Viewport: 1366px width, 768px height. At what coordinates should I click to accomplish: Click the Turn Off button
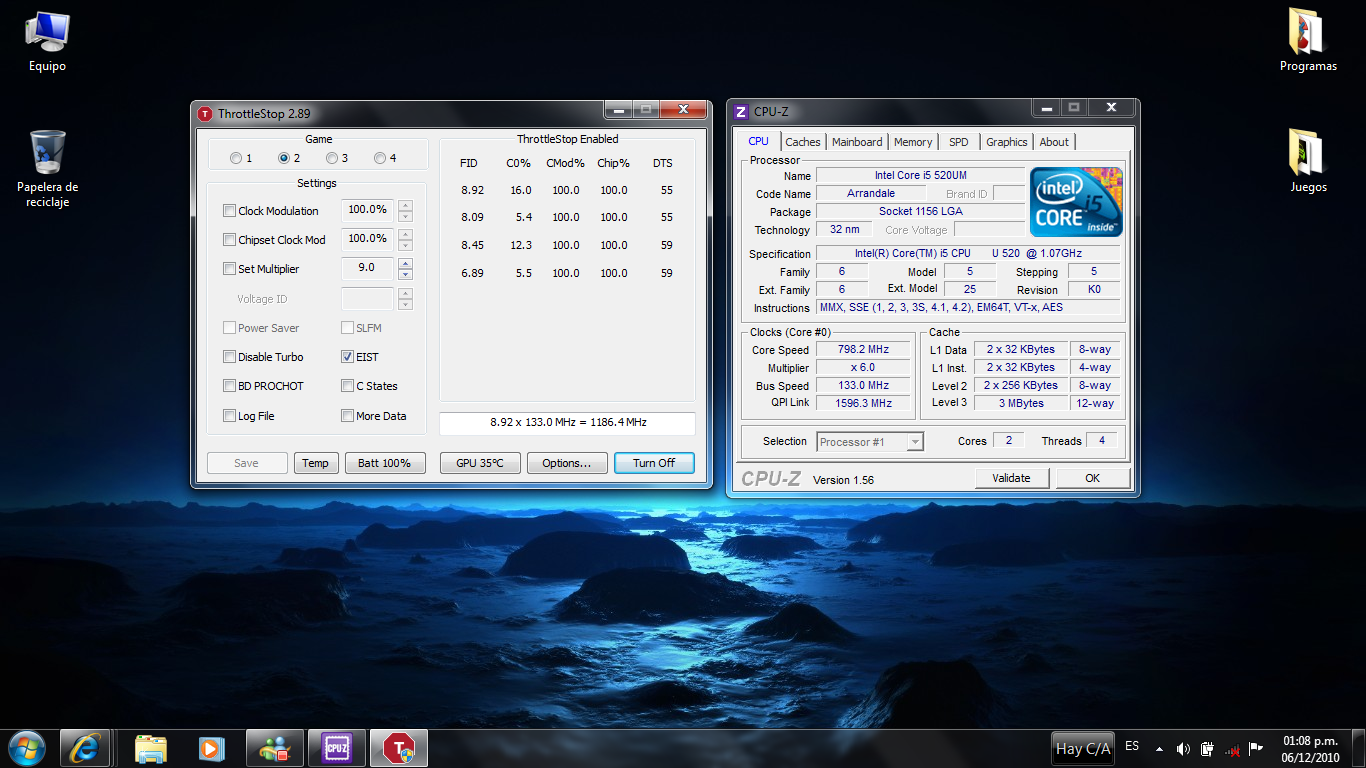pos(654,463)
